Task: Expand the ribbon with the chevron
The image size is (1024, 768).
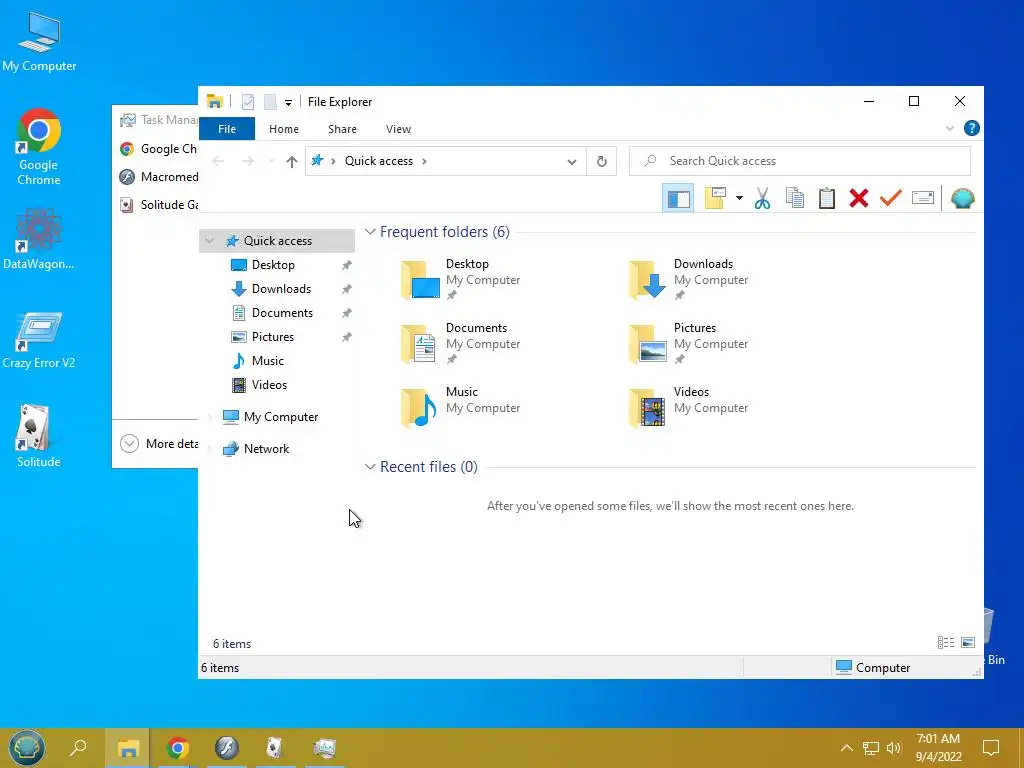Action: coord(950,129)
